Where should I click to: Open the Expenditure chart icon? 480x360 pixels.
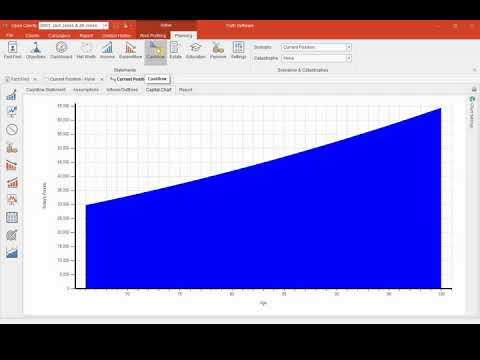tap(130, 50)
